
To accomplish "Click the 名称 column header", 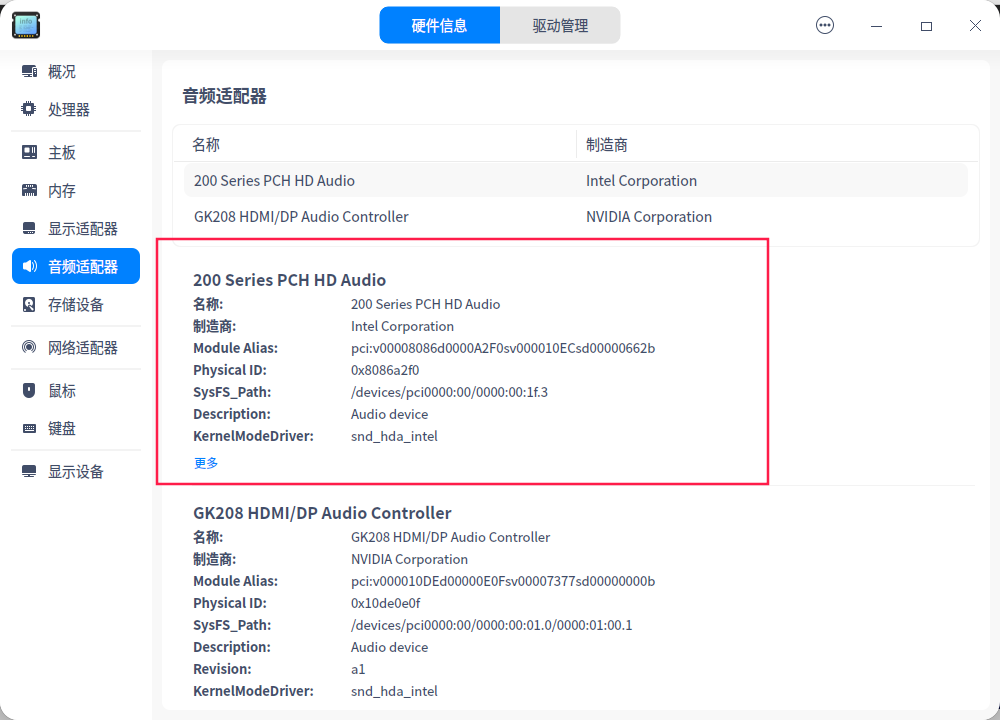I will (205, 144).
